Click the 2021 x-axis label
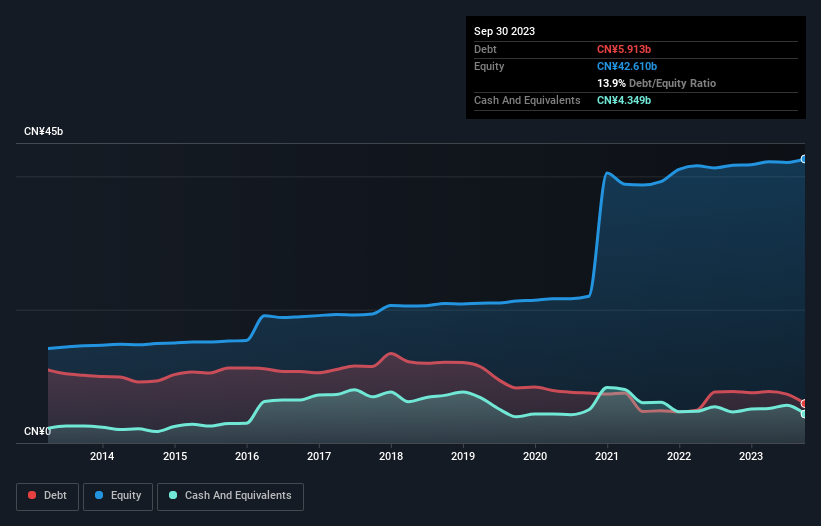The image size is (821, 526). (607, 456)
